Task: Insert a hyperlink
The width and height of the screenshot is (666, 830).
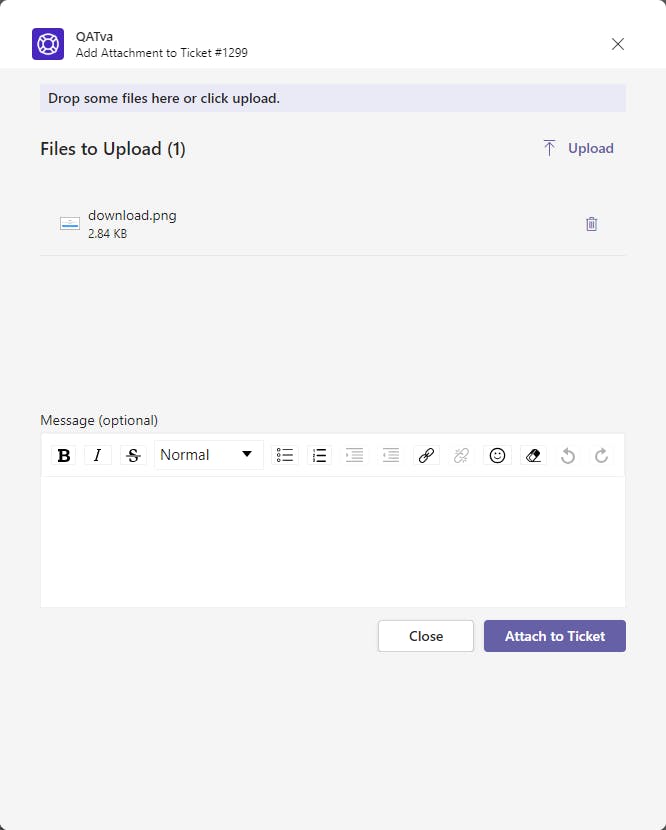Action: pos(426,455)
